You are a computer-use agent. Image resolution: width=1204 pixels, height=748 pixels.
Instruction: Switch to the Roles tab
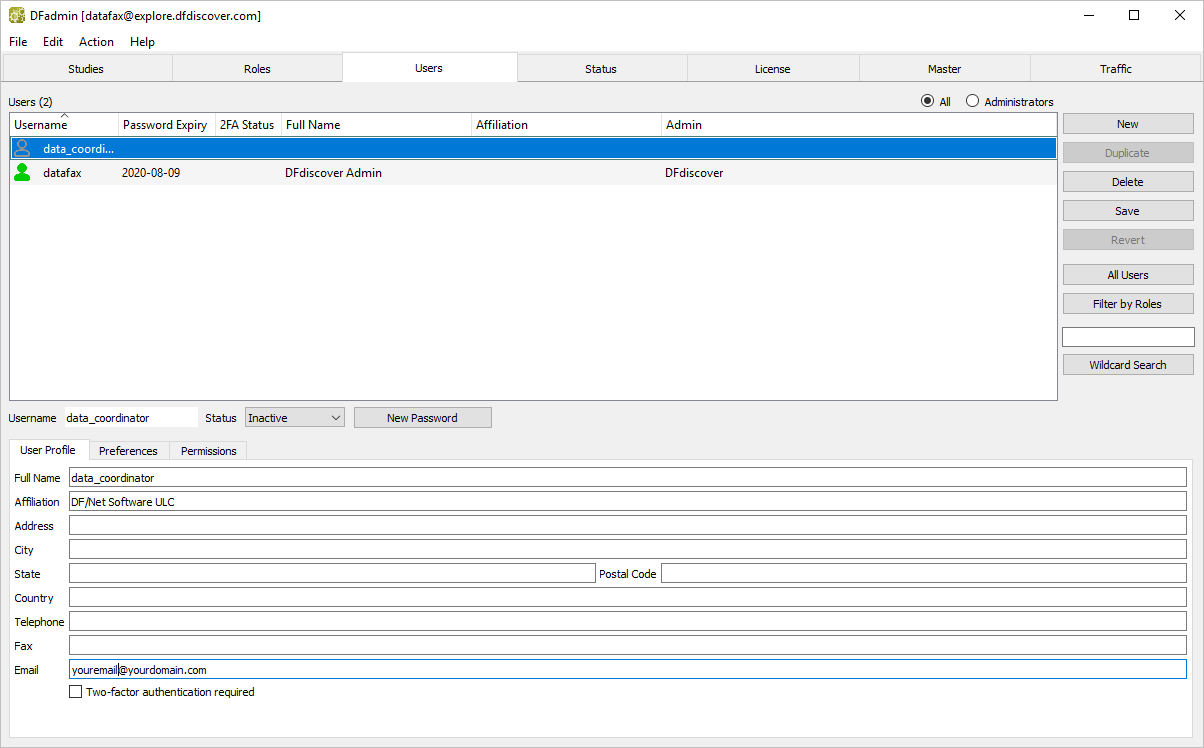pos(257,69)
